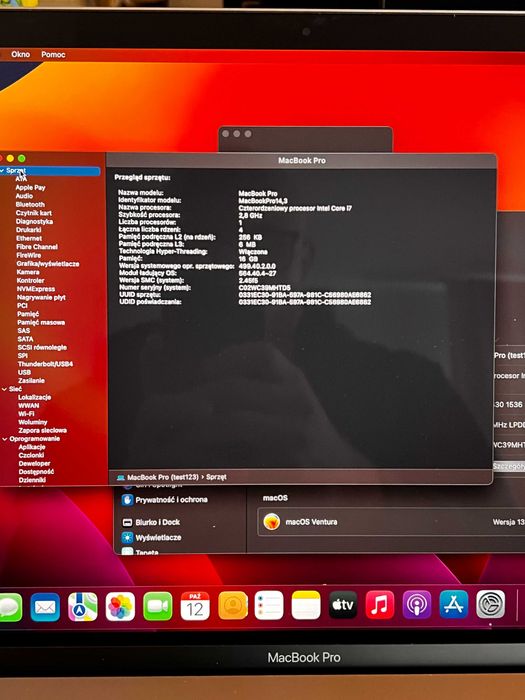
Task: Select Diagnostyka in the sidebar
Action: 34,221
